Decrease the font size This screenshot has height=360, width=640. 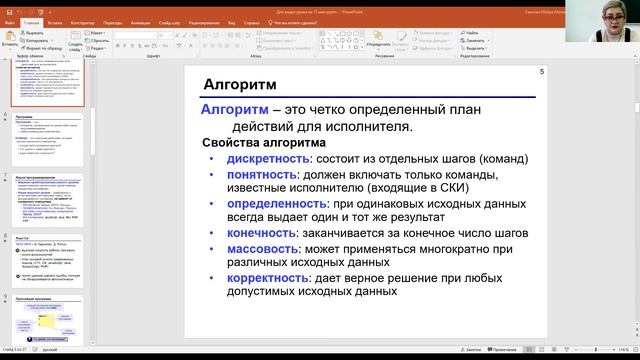[x=184, y=36]
